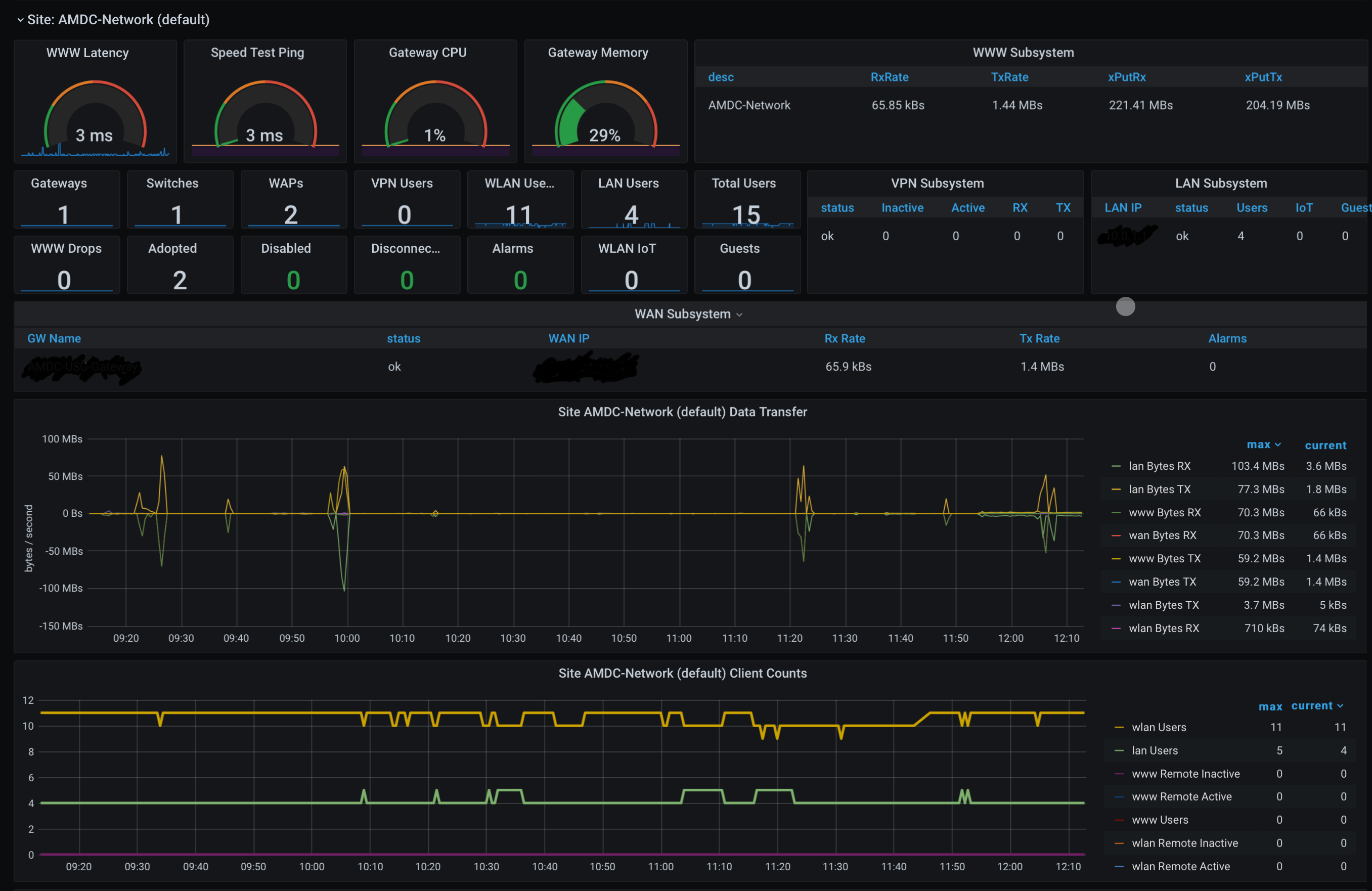Sort Client Counts legend by max
This screenshot has height=891, width=1372.
(x=1270, y=706)
